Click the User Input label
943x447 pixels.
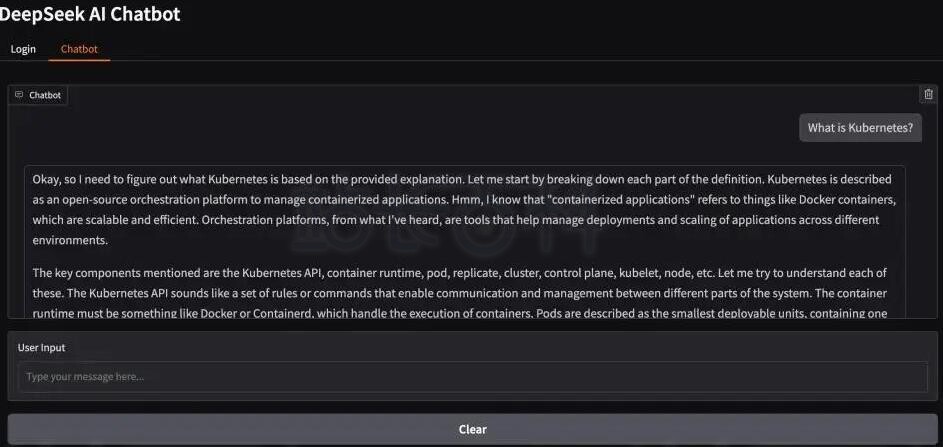click(x=41, y=348)
